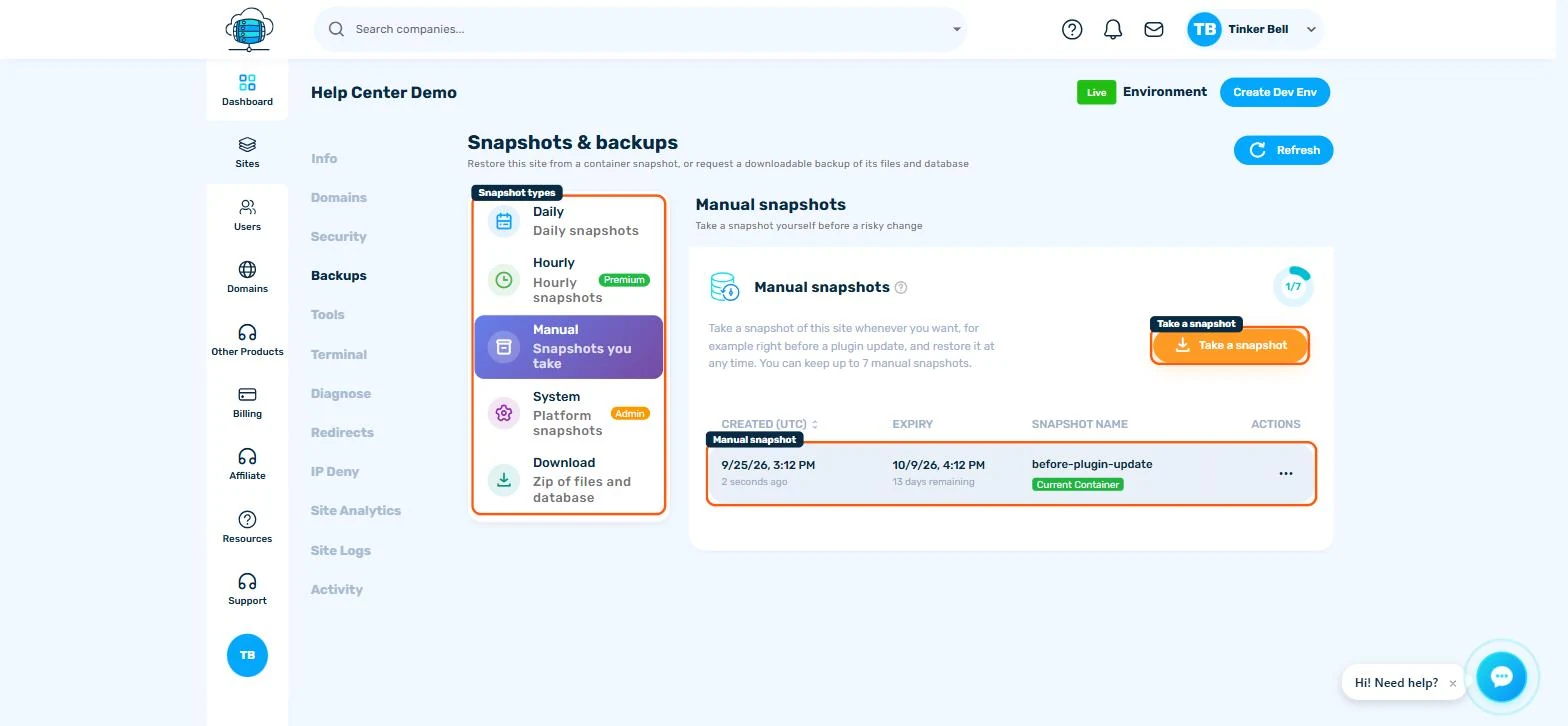
Task: Open the Security site menu item
Action: point(339,236)
